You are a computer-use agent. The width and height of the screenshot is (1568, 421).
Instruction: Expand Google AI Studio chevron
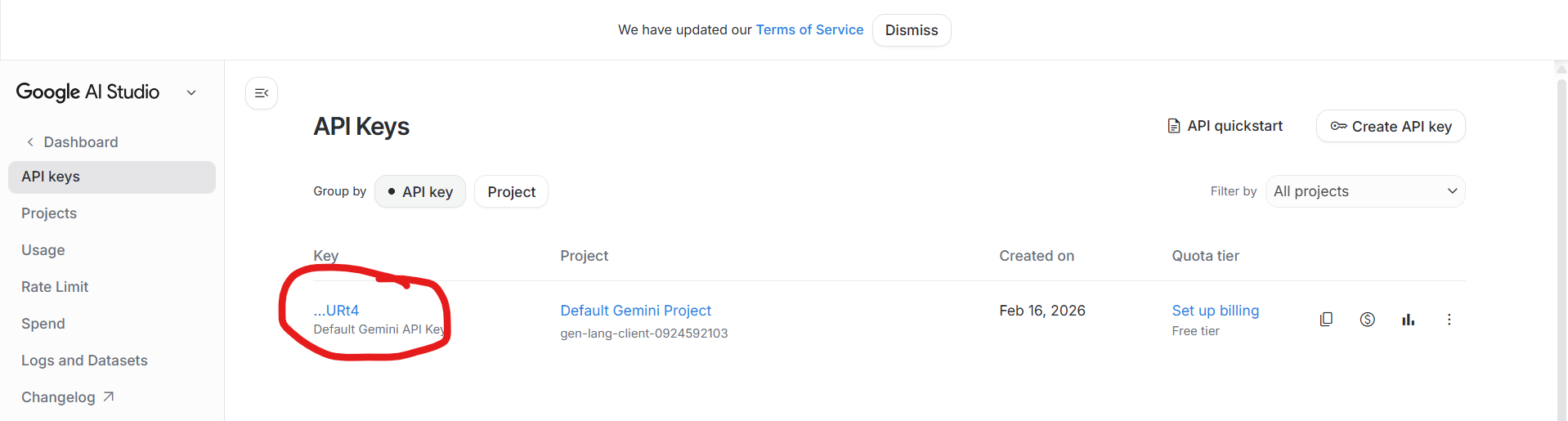[x=191, y=92]
